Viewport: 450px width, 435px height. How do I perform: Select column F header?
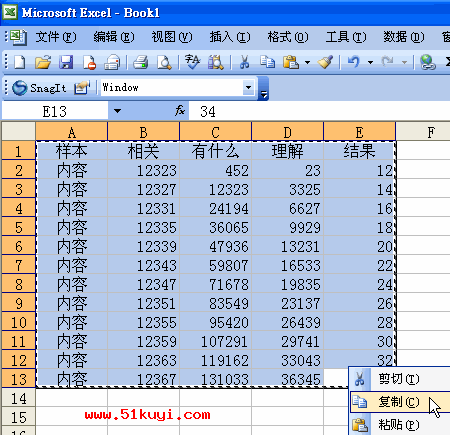point(430,132)
